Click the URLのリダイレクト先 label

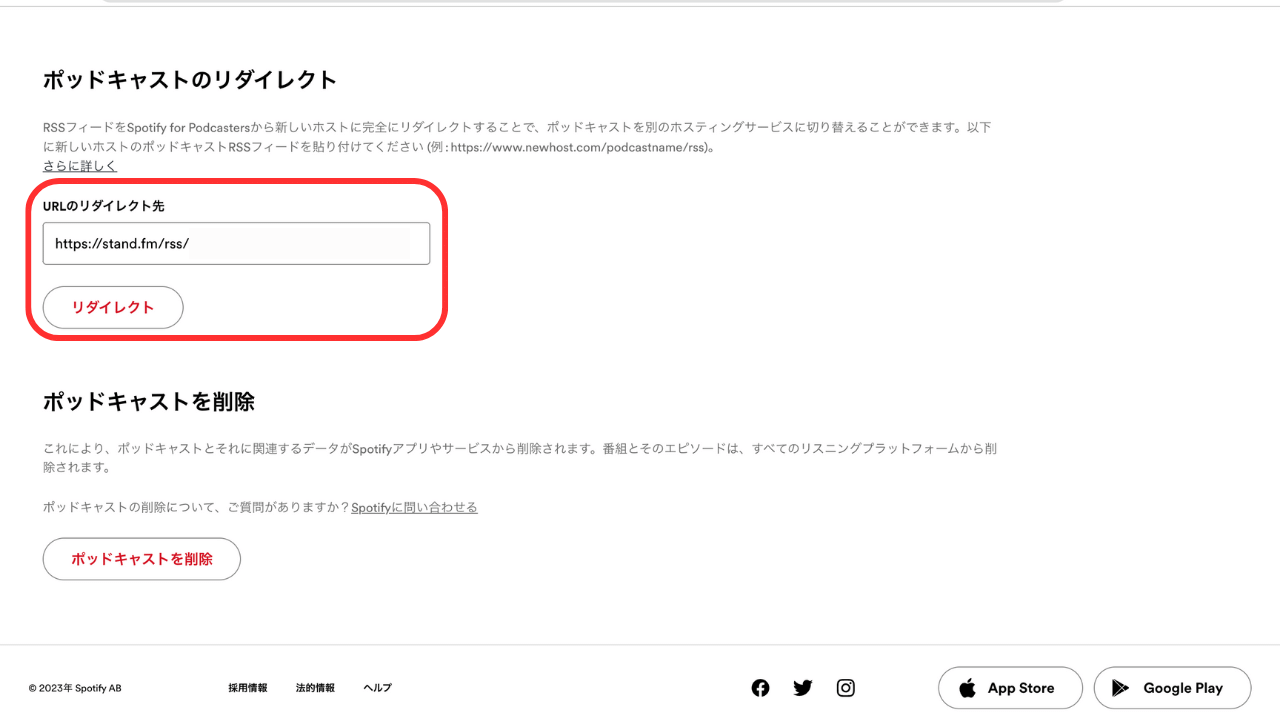click(x=103, y=206)
